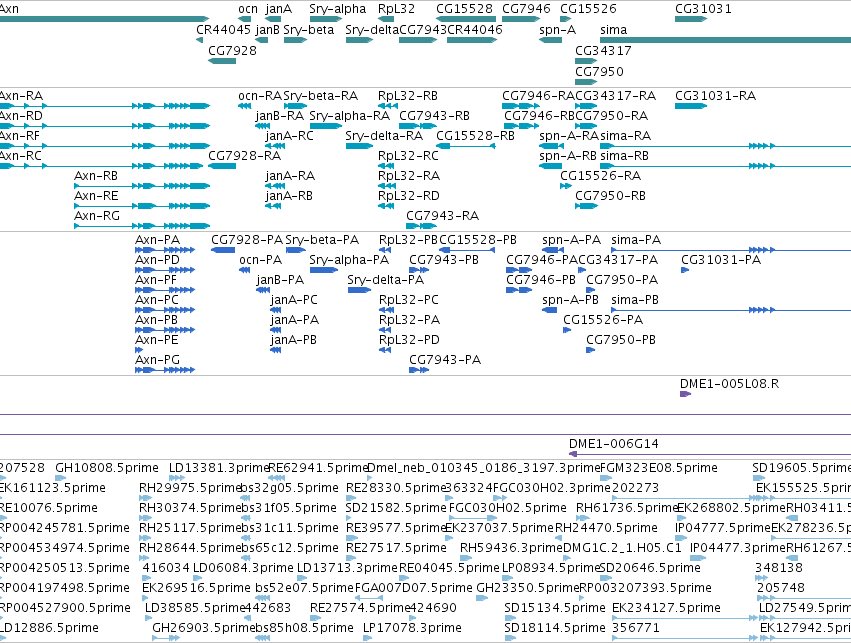This screenshot has width=851, height=643.
Task: Select the Axn gene glyph bar
Action: 104,19
